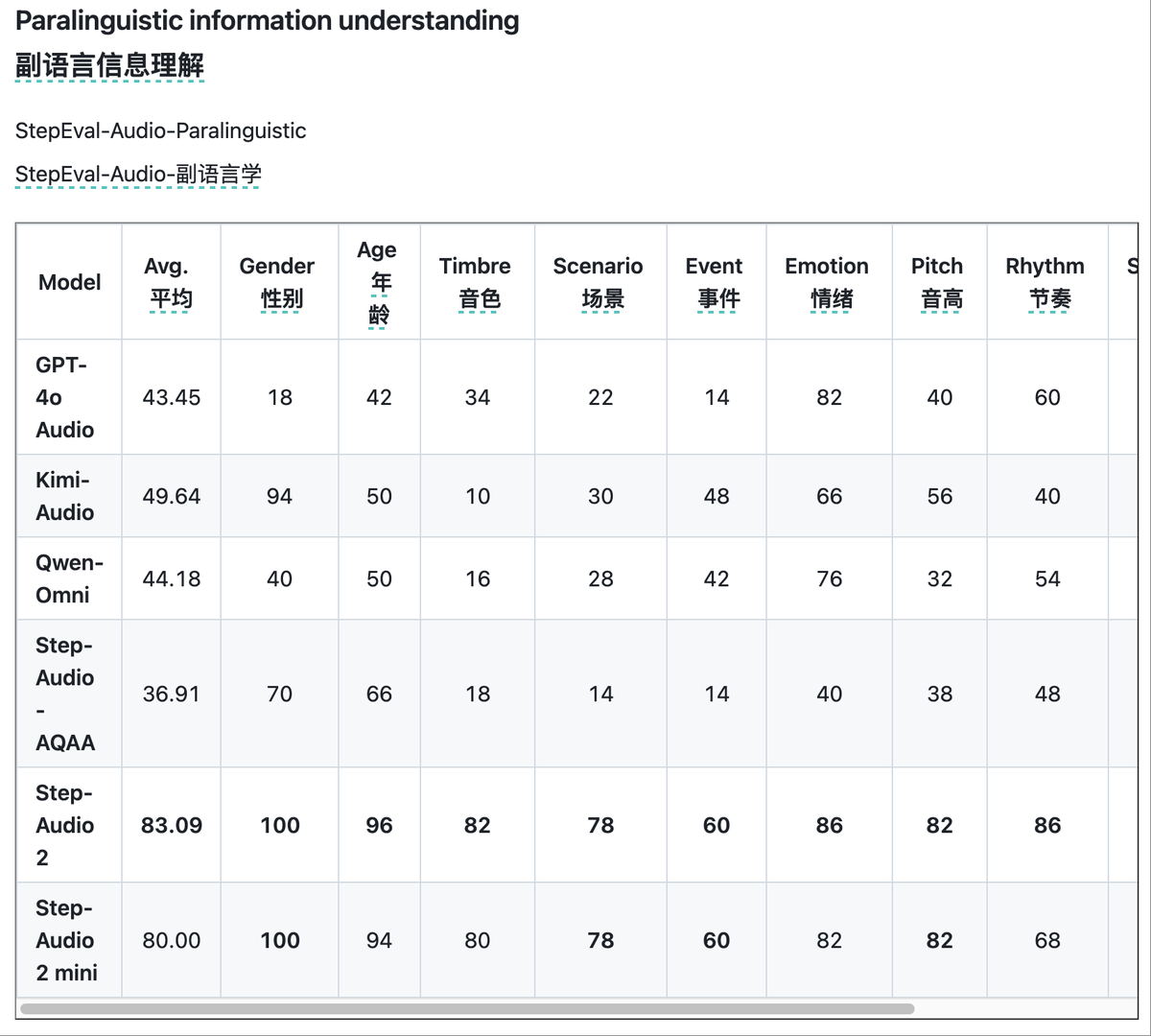Click Qwen-Omni's Gender score 40
The width and height of the screenshot is (1151, 1036).
coord(280,578)
